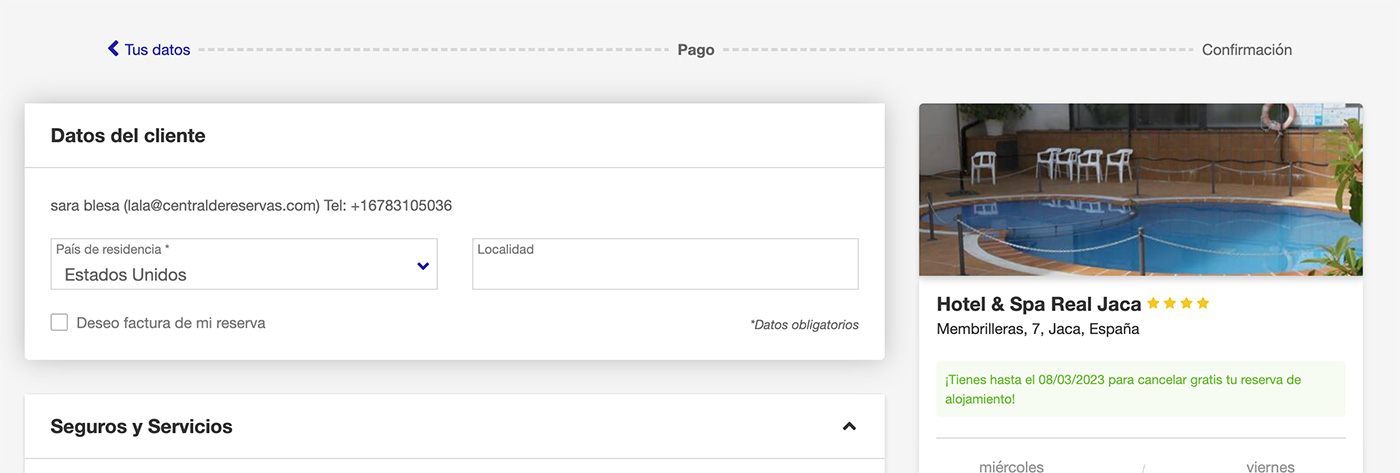Select the Confirmación step label
This screenshot has width=1400, height=473.
tap(1247, 49)
